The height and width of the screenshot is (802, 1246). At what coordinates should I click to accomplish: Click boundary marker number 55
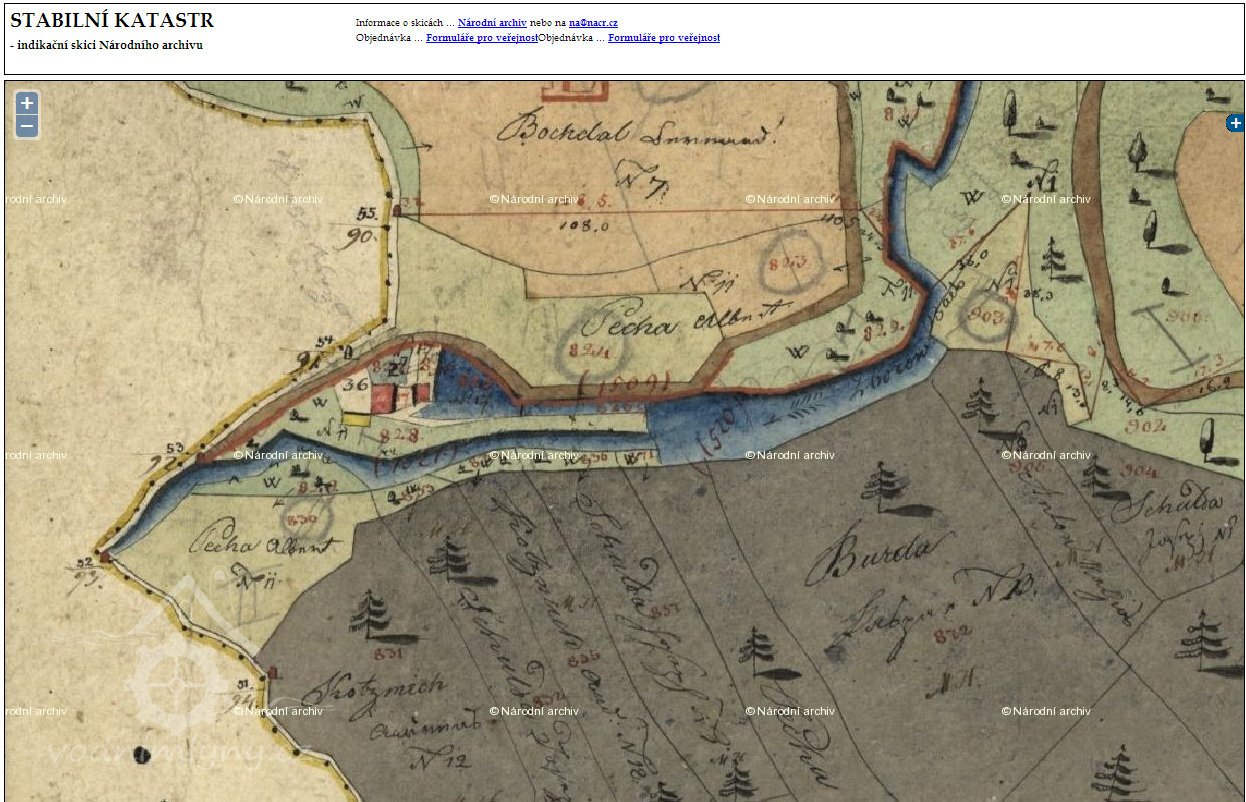366,213
